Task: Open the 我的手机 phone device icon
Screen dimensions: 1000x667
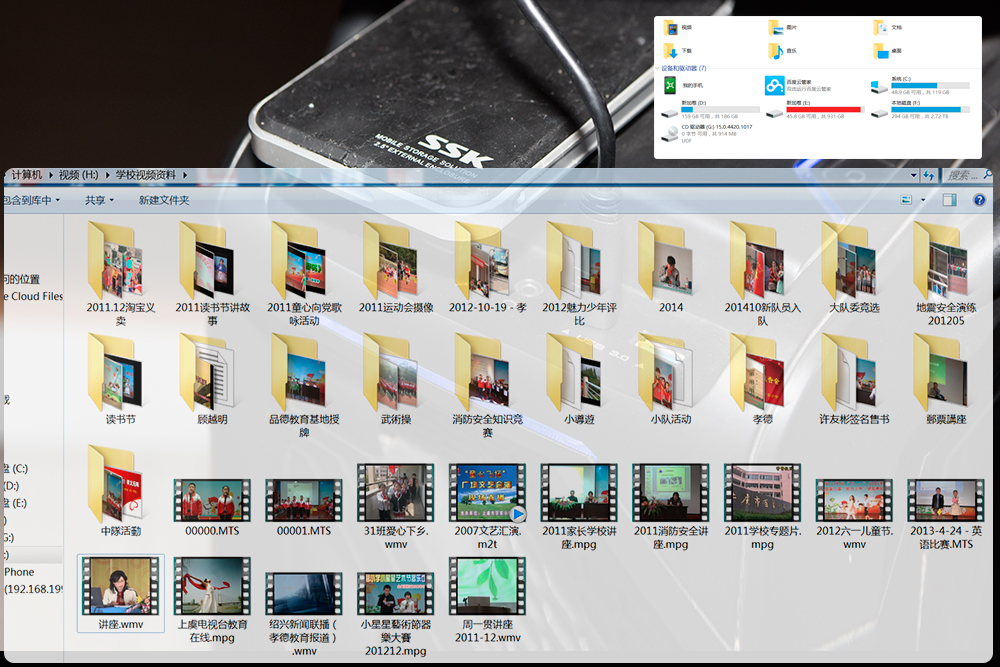Action: pyautogui.click(x=670, y=86)
